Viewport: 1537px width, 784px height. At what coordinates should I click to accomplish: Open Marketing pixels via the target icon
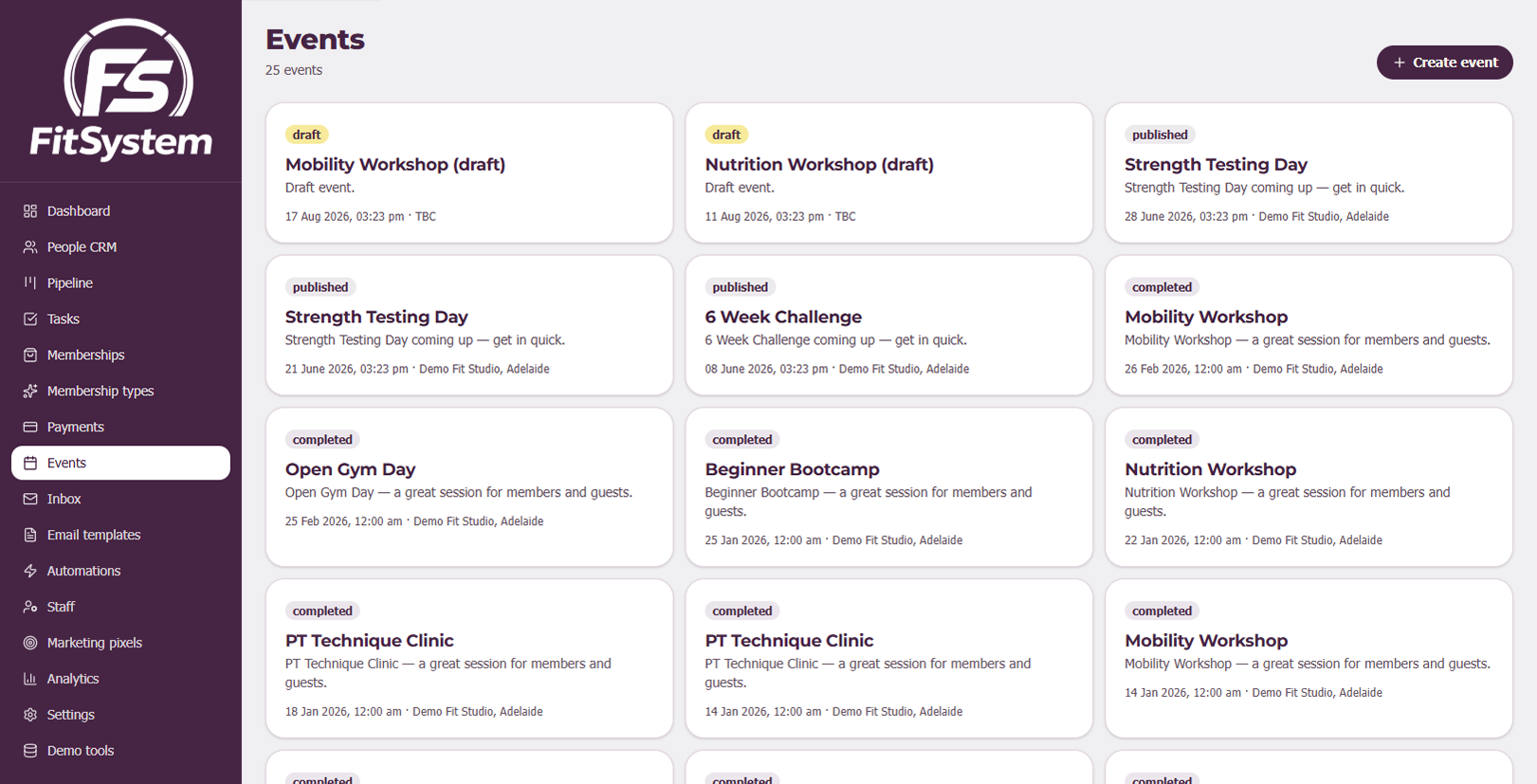30,643
